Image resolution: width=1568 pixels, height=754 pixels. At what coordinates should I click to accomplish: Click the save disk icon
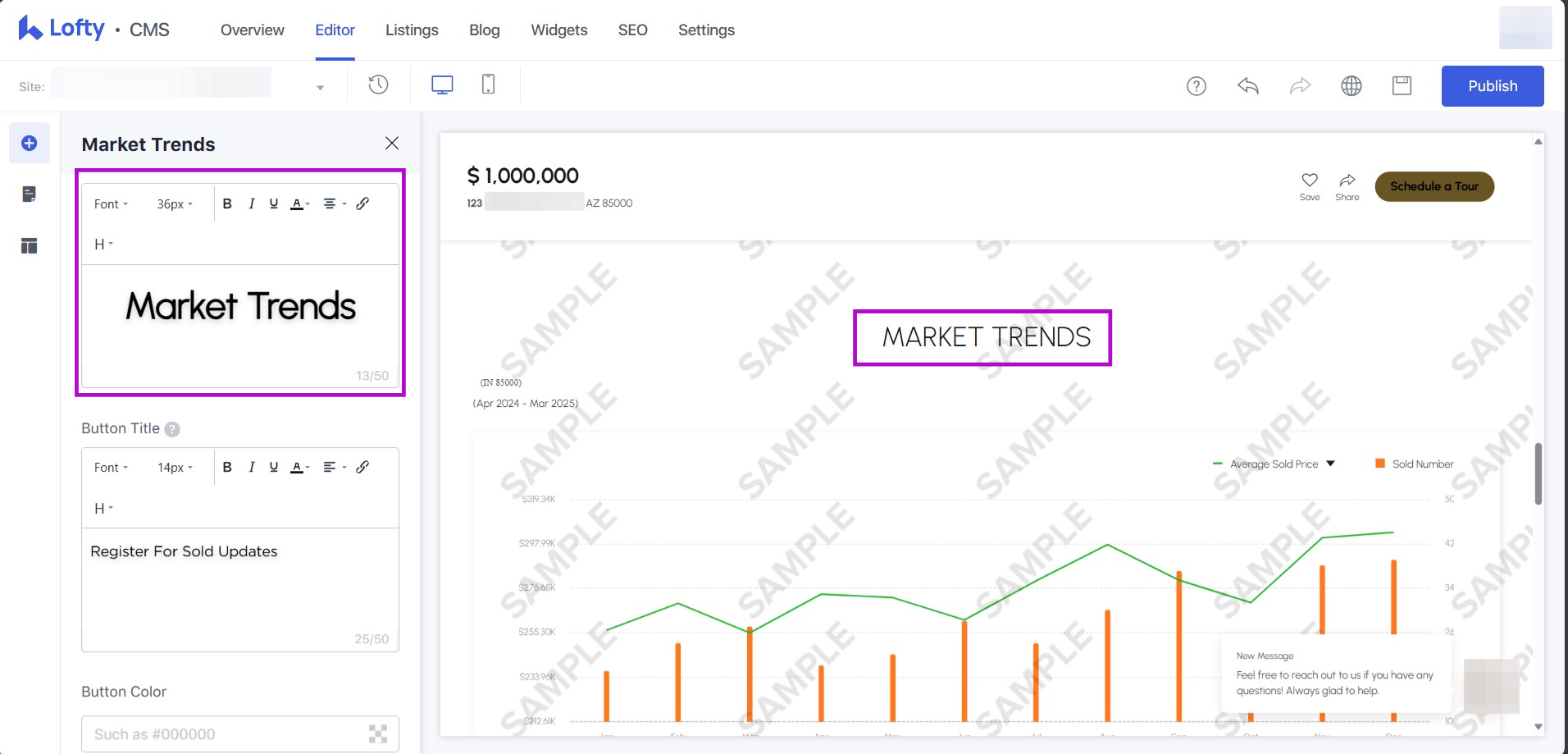1402,86
